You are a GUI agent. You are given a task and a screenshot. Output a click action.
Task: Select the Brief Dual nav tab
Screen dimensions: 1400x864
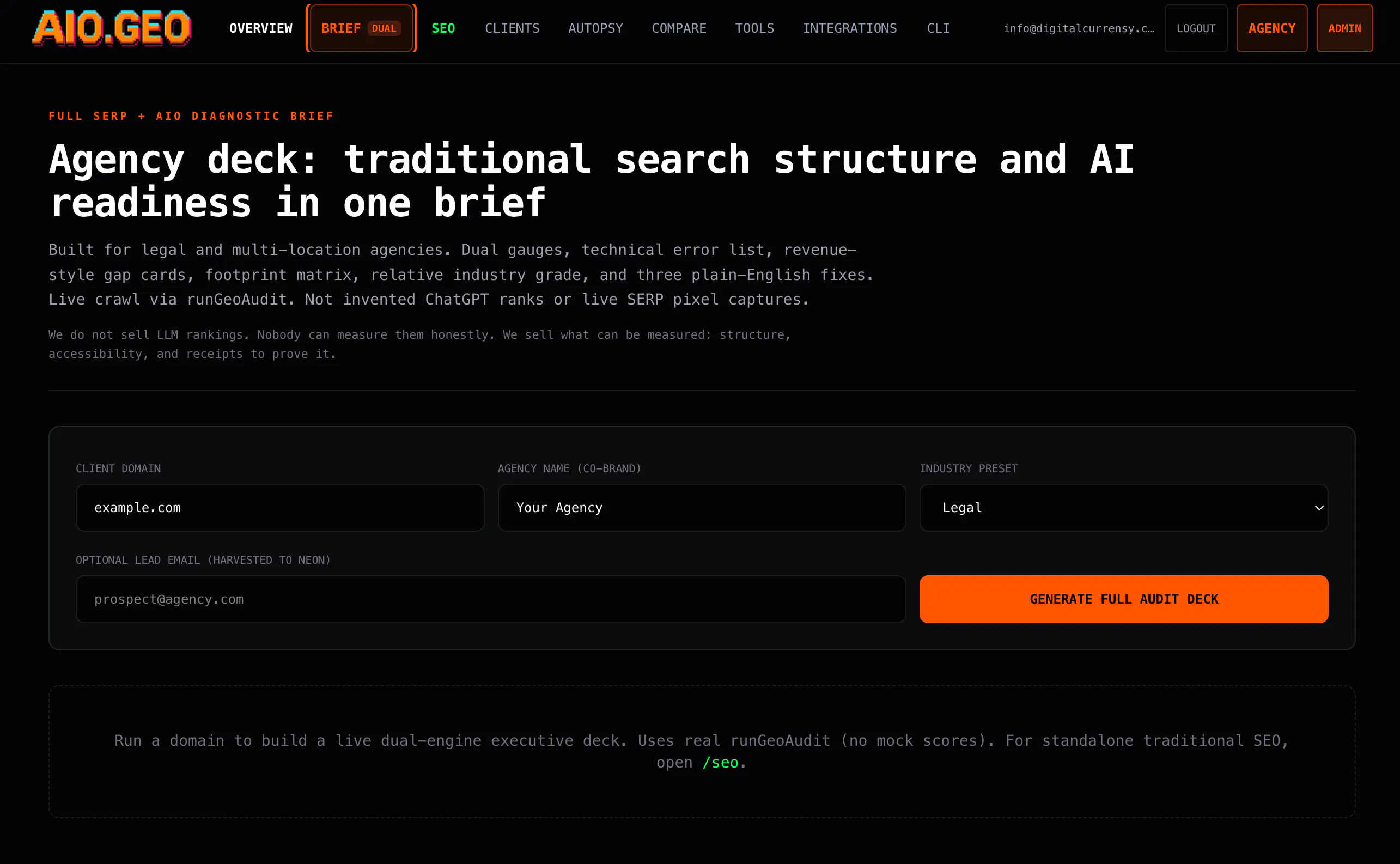pos(361,28)
